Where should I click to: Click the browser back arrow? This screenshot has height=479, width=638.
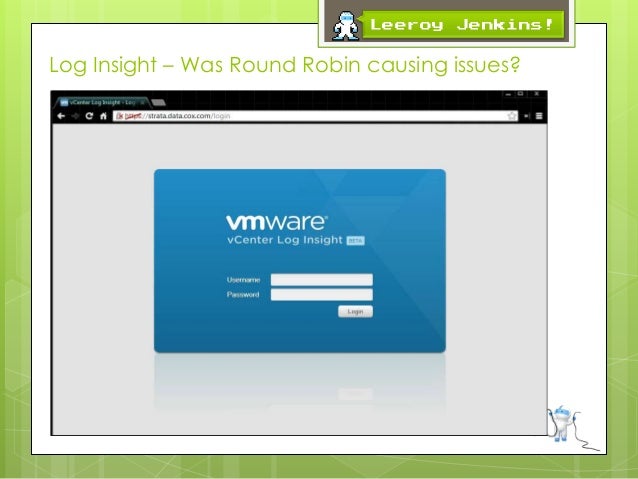pyautogui.click(x=61, y=116)
